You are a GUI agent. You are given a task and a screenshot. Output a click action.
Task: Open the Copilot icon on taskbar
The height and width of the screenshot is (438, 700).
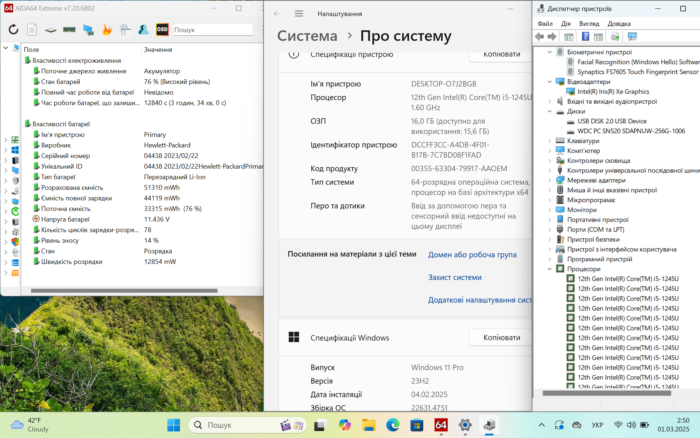click(344, 425)
